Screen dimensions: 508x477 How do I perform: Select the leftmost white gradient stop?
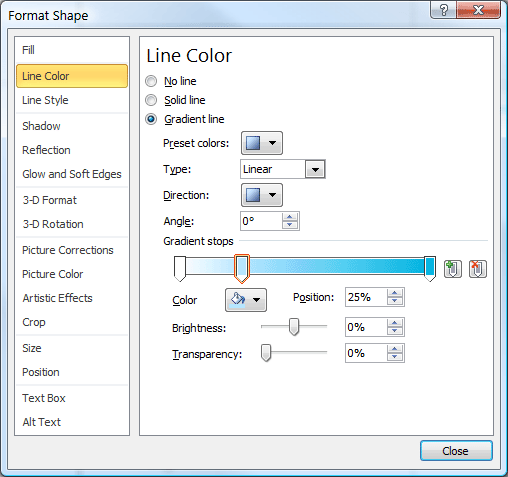click(180, 269)
